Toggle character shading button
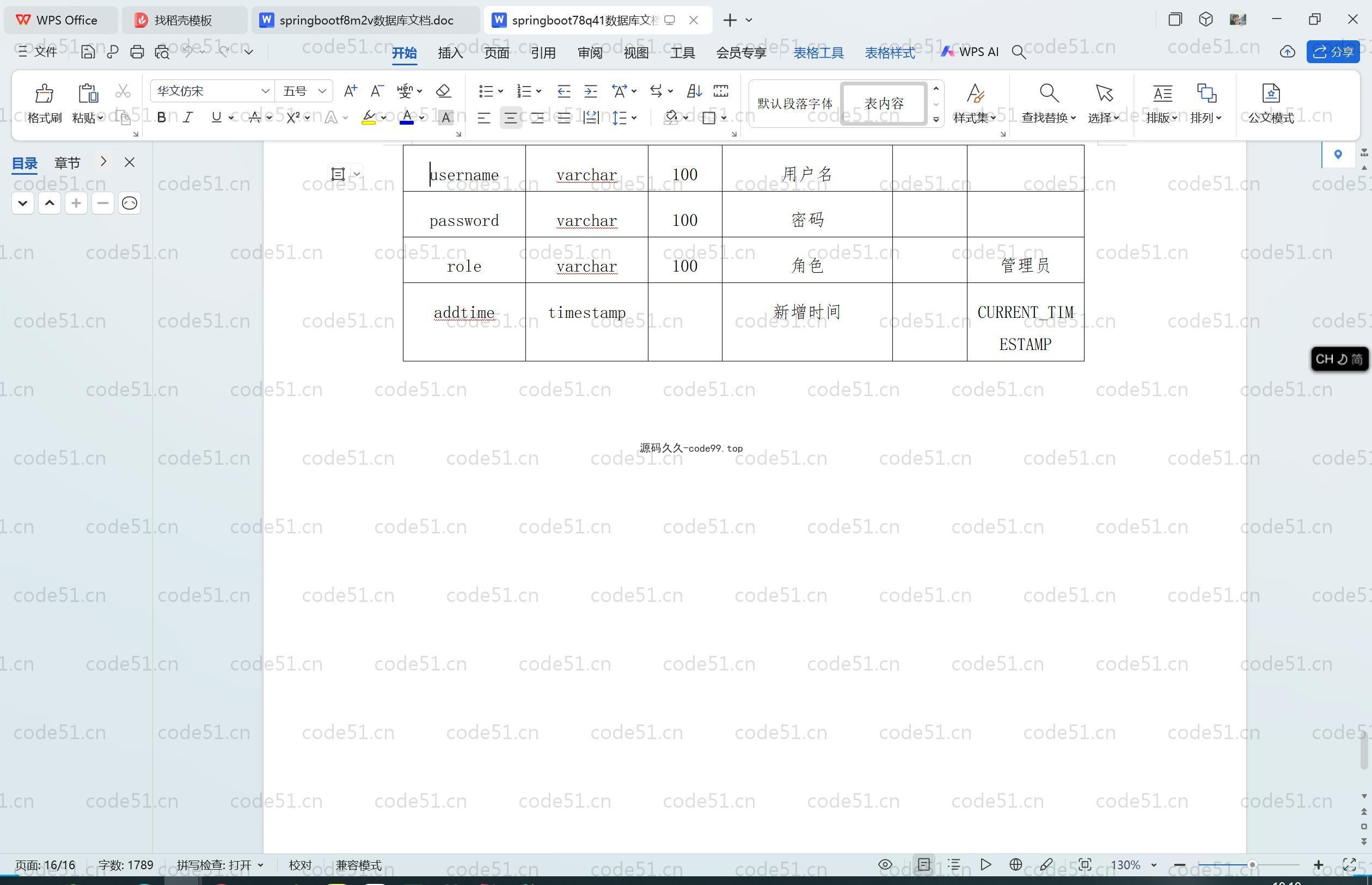The image size is (1372, 885). [445, 118]
